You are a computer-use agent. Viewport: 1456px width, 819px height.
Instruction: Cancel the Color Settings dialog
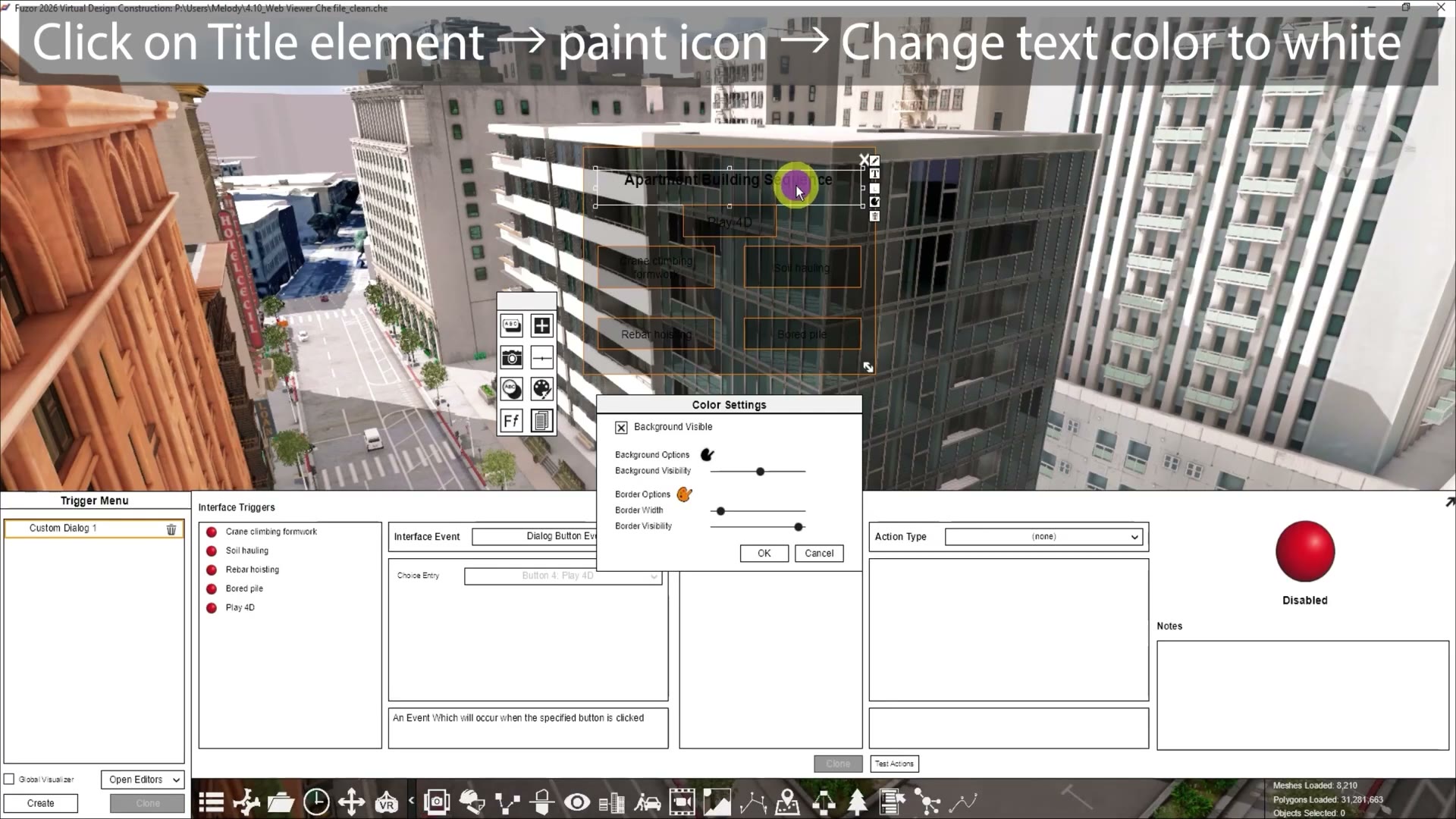click(819, 554)
